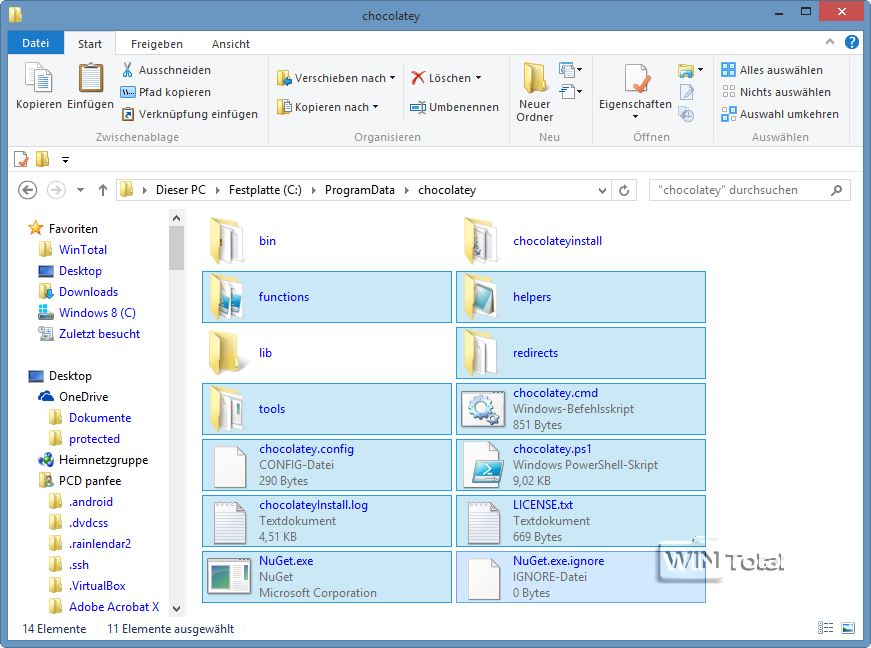Viewport: 871px width, 648px height.
Task: Click the Einfügen clipboard icon
Action: click(90, 79)
